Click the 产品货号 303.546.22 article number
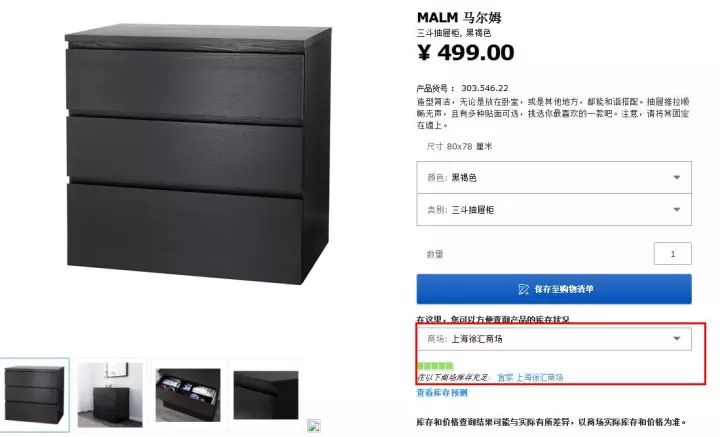 [x=462, y=88]
